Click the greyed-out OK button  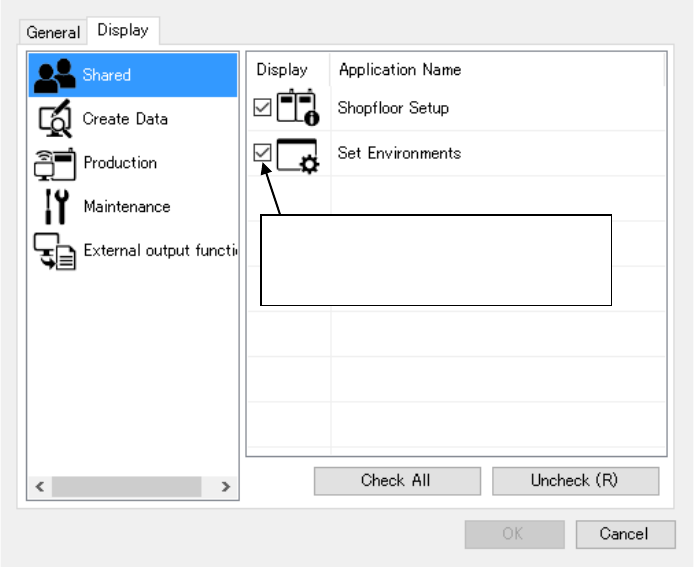click(x=514, y=534)
